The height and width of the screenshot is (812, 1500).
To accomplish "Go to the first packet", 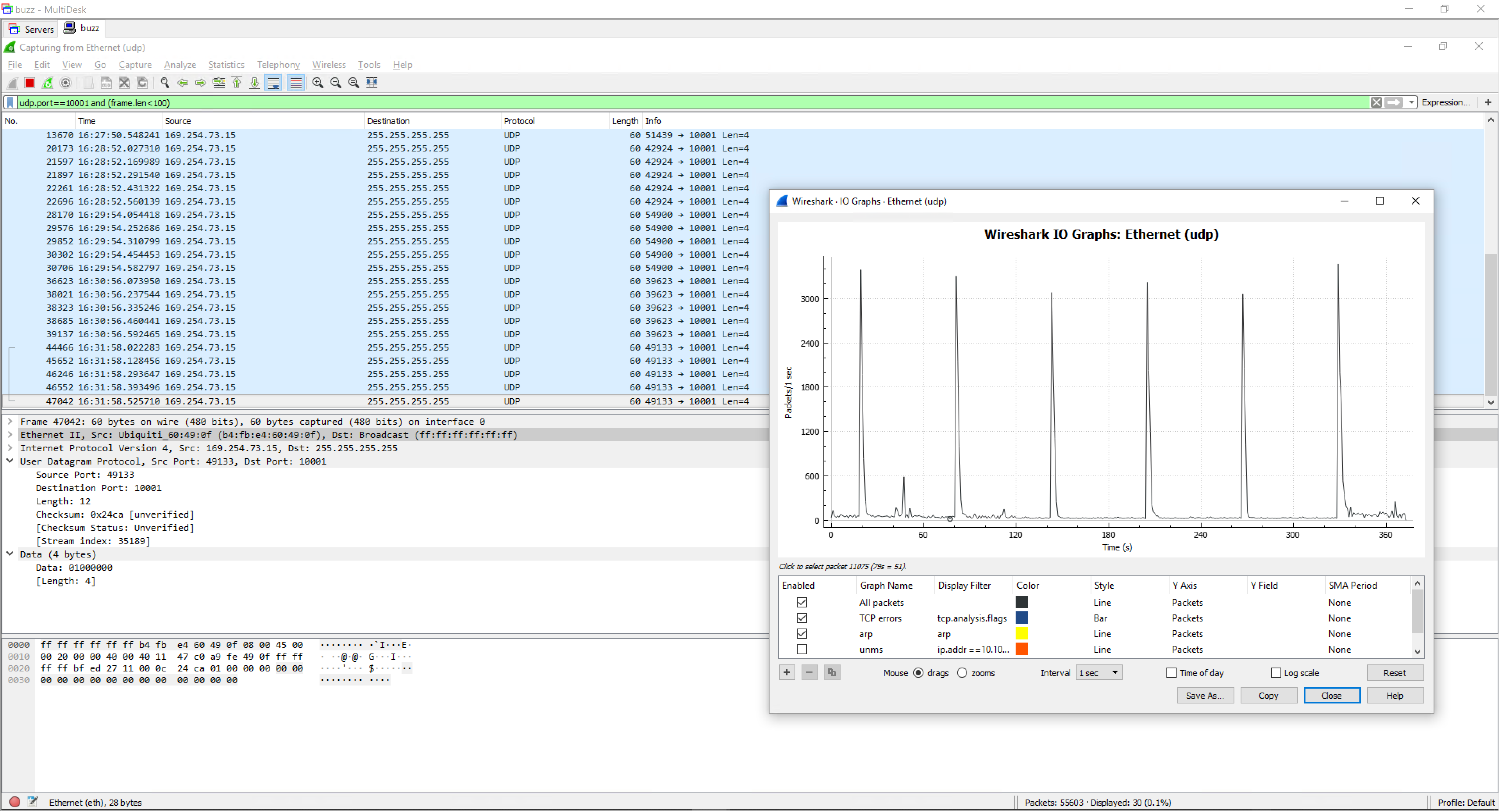I will click(237, 83).
